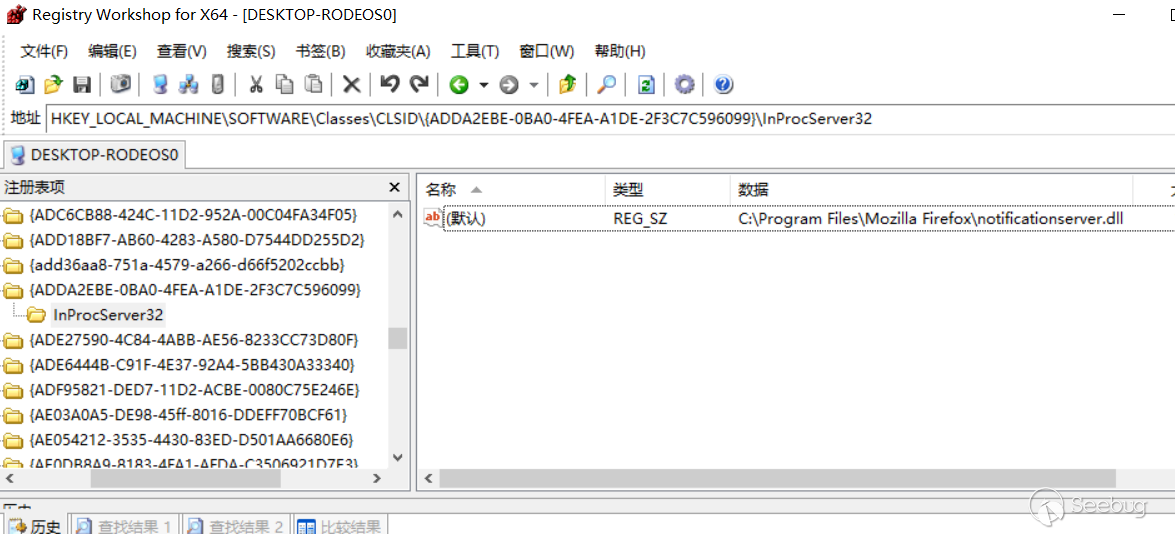Screen dimensions: 1175x534
Task: Open the 文件(F) menu
Action: (x=44, y=52)
